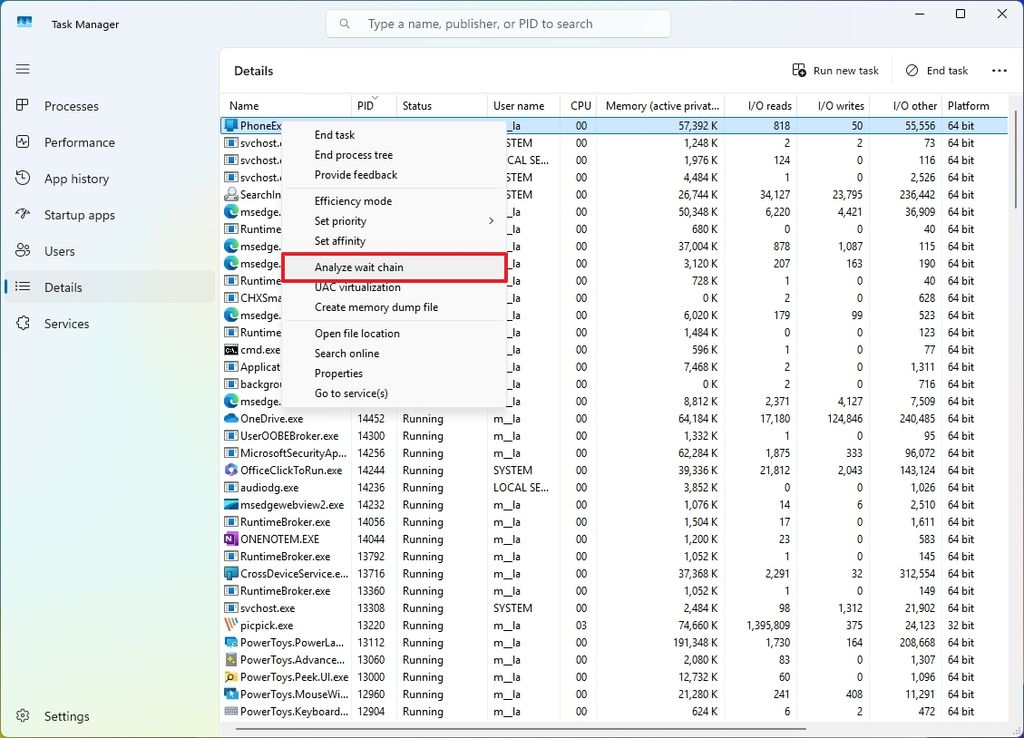Click the OneDrive.exe cloud icon

(231, 419)
